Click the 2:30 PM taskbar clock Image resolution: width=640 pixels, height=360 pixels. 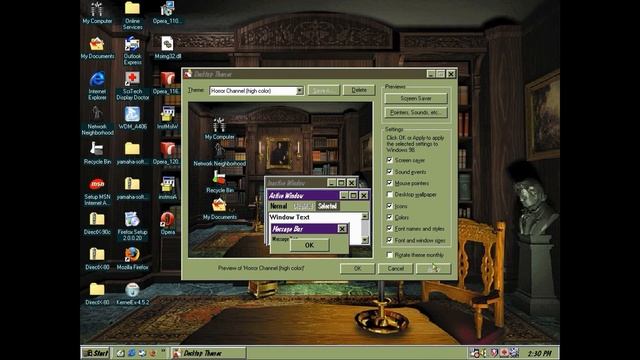click(x=539, y=353)
